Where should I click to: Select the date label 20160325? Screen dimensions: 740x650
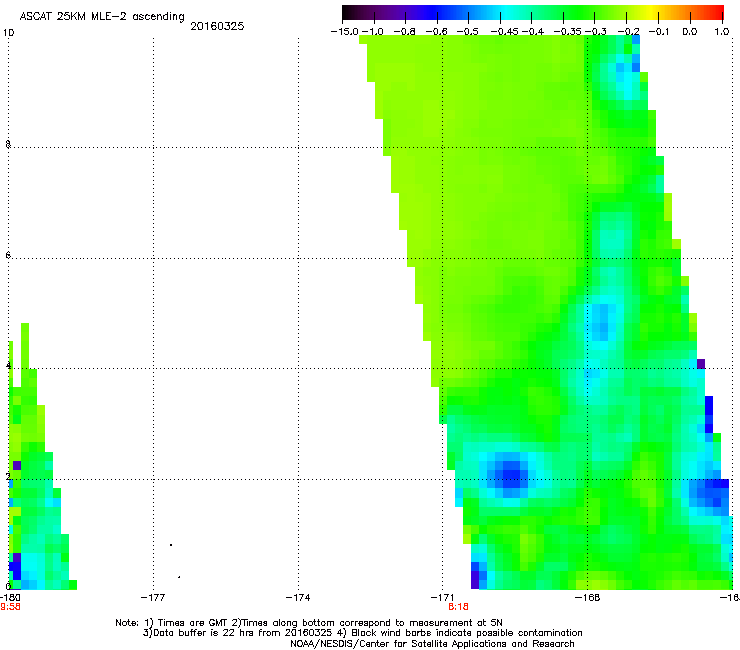tap(217, 26)
